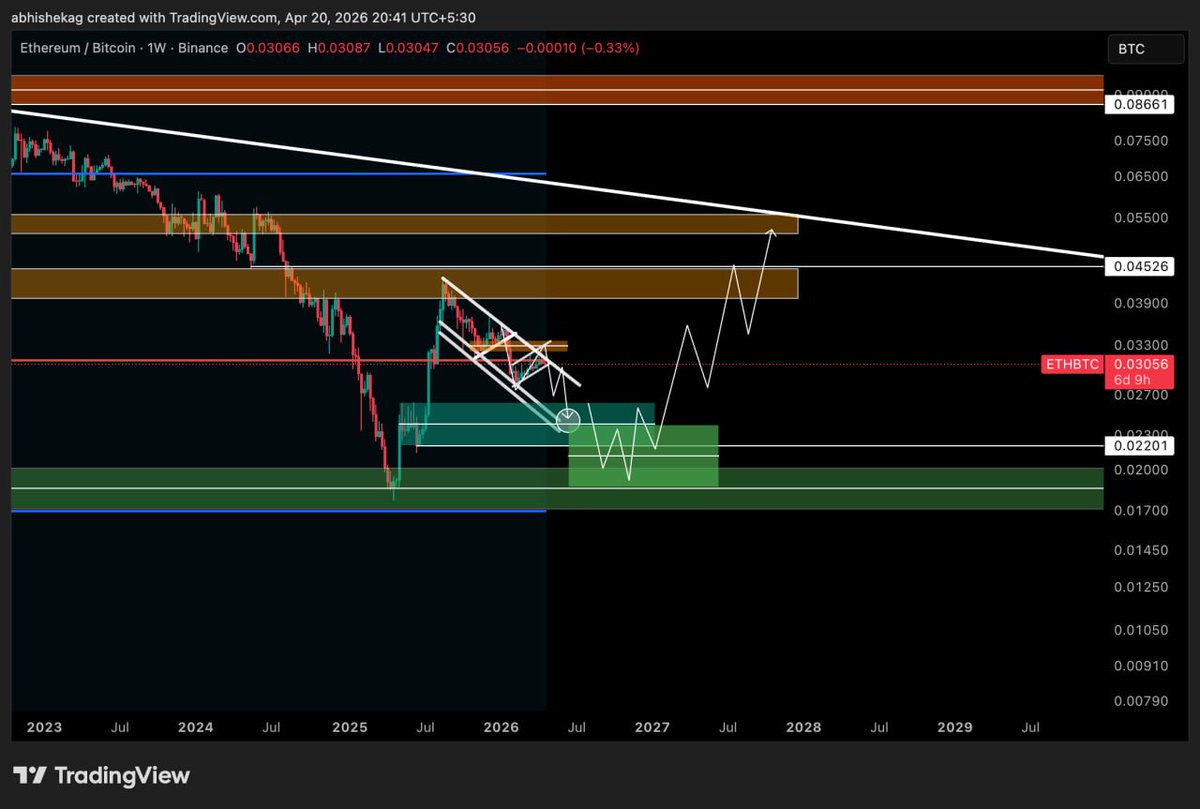
Task: Click the 2024 time axis label
Action: [x=196, y=727]
